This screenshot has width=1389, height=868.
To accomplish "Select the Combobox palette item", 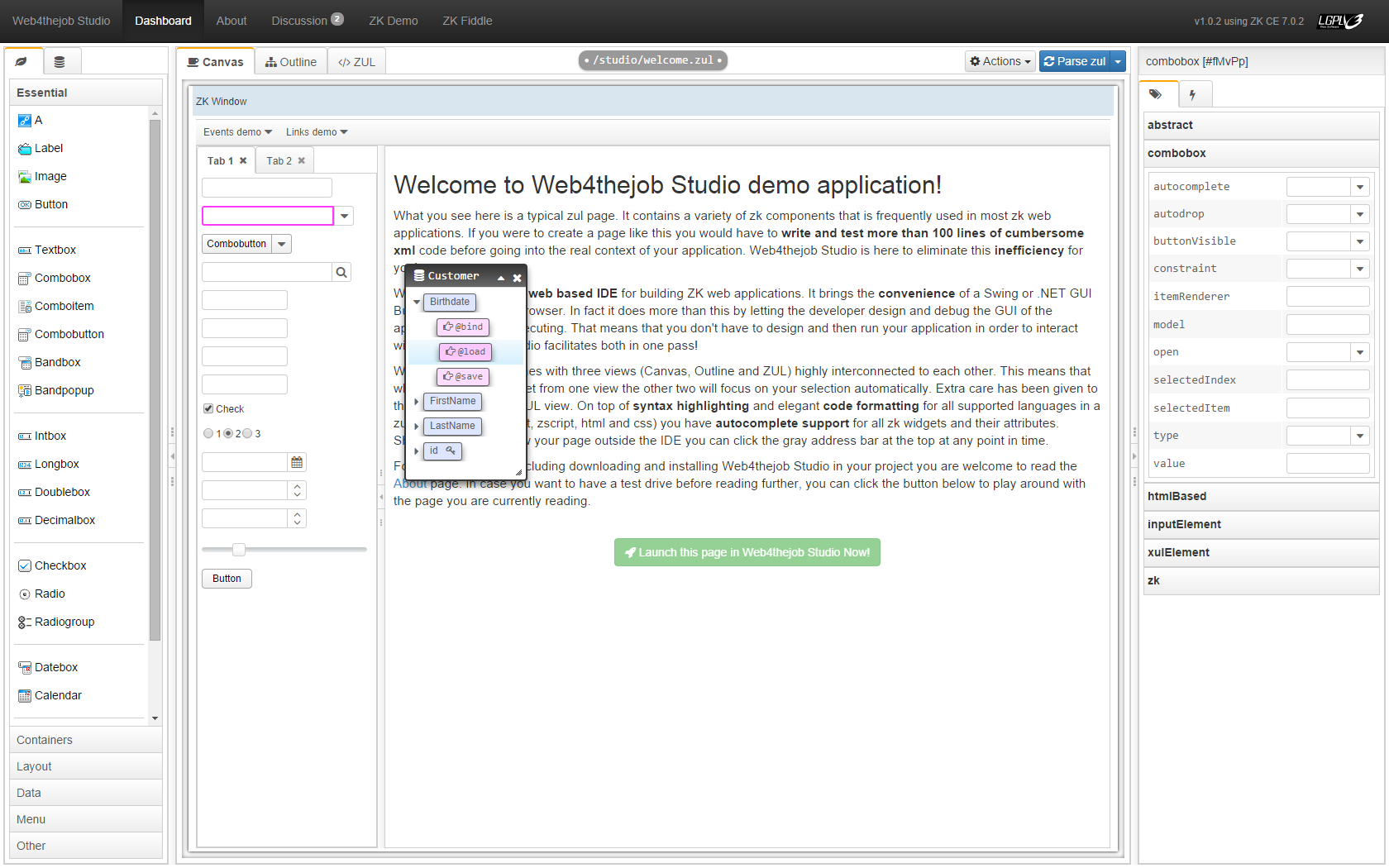I will click(x=55, y=278).
